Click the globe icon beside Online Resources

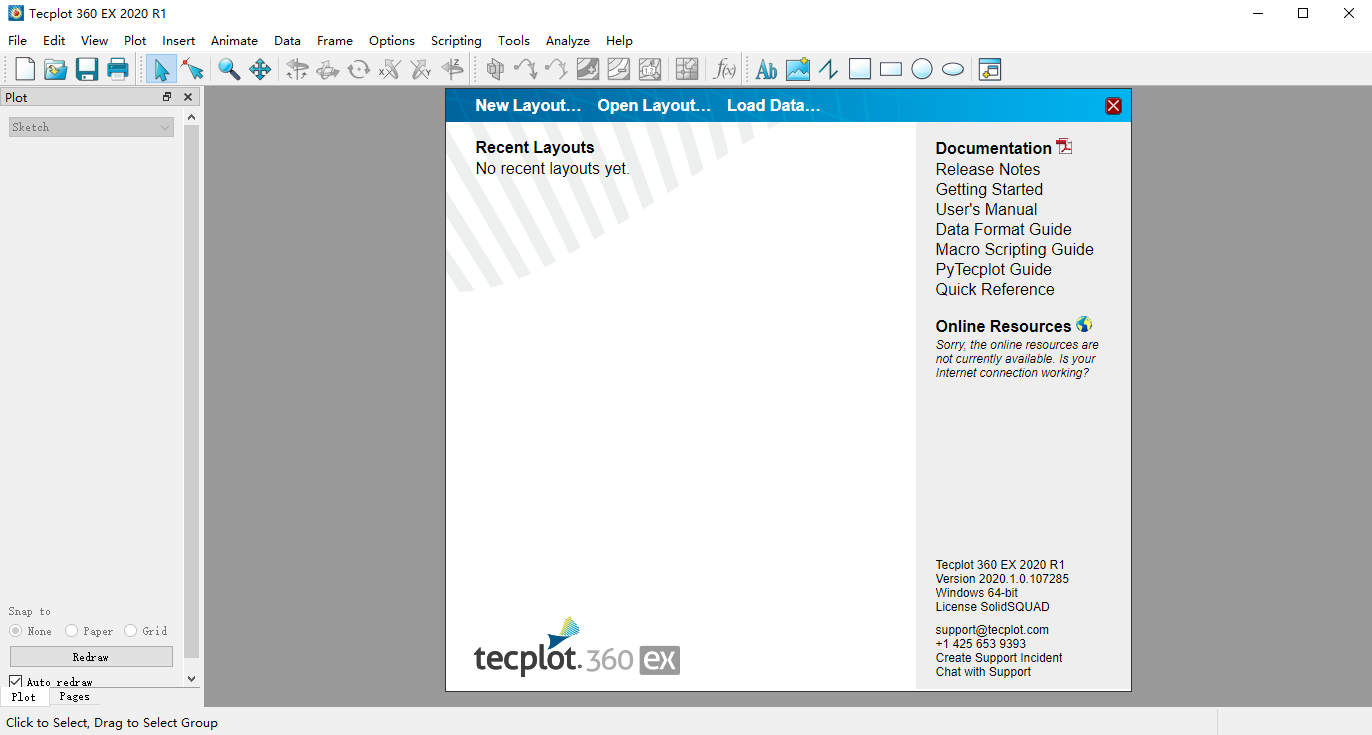tap(1084, 324)
